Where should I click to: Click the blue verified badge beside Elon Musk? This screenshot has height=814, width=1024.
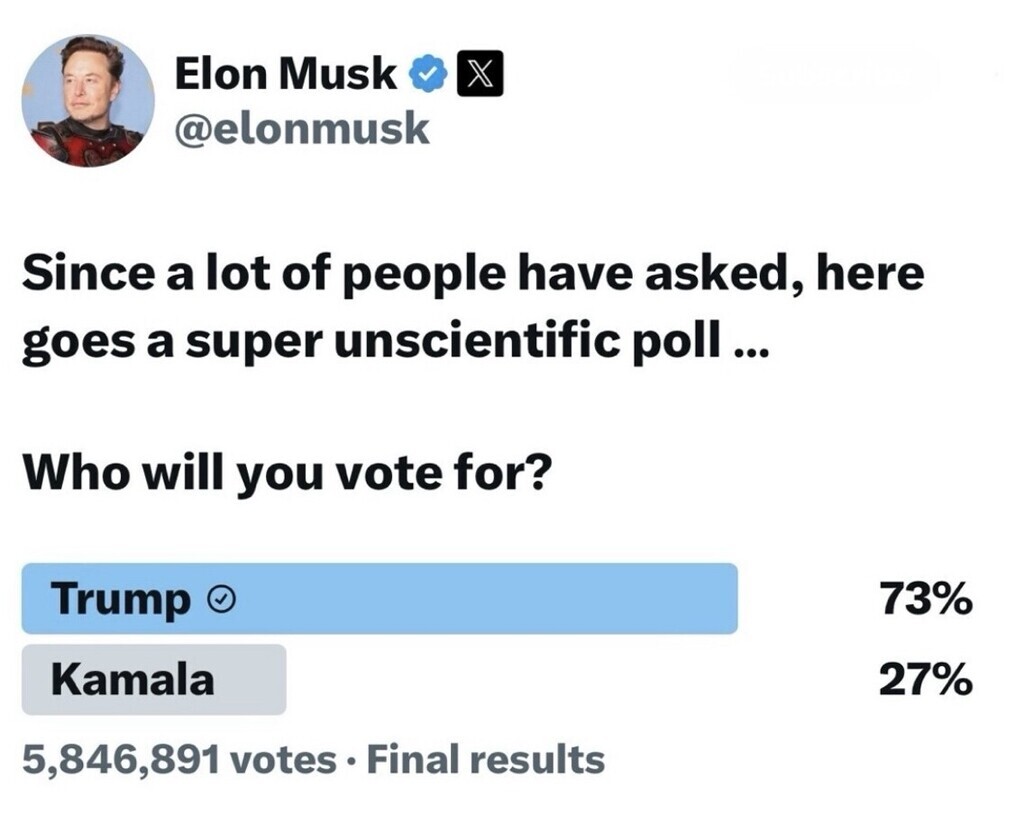pos(429,76)
